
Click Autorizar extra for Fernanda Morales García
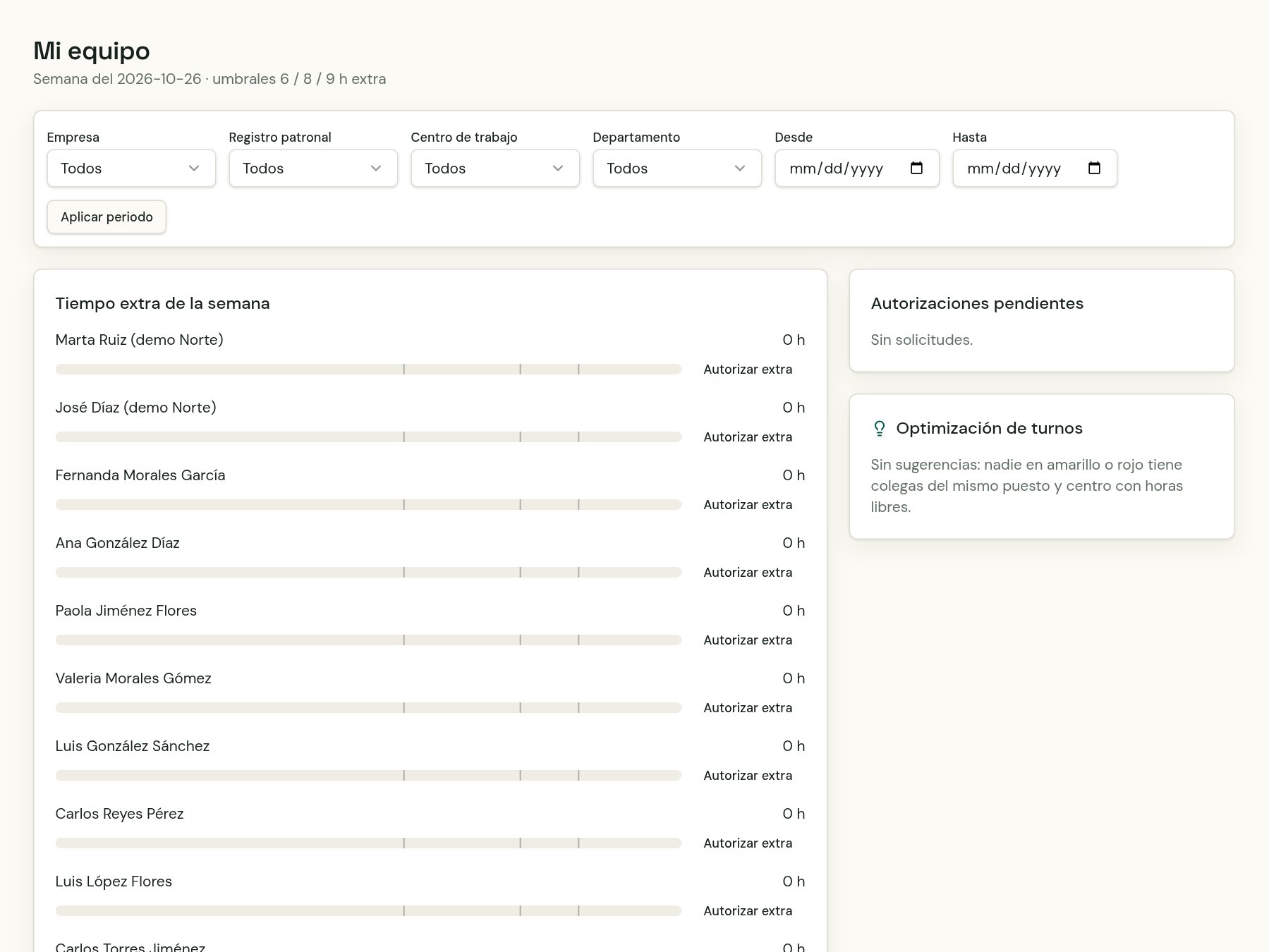click(748, 505)
